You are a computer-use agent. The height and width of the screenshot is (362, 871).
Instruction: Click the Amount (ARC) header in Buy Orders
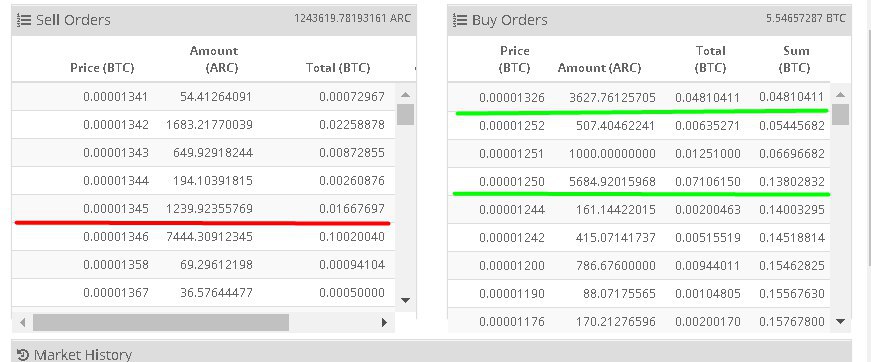pyautogui.click(x=599, y=68)
